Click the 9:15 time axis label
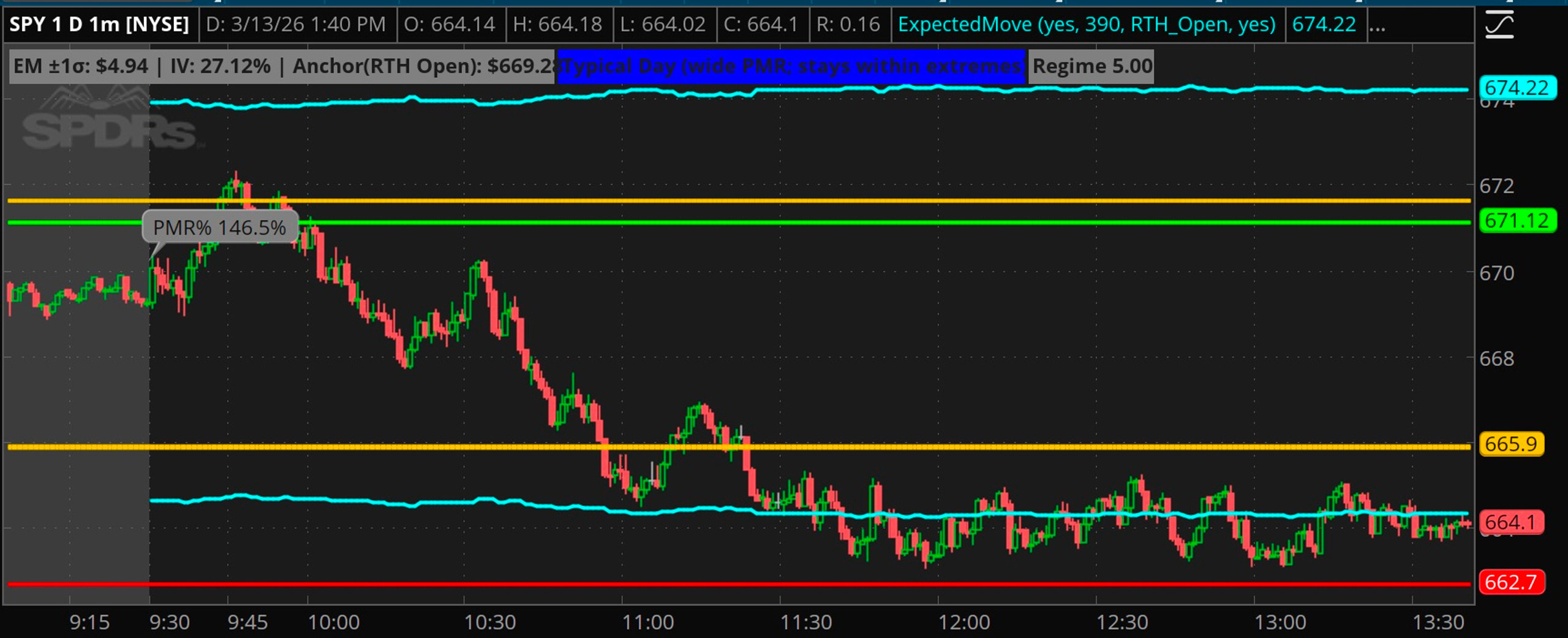 click(89, 623)
